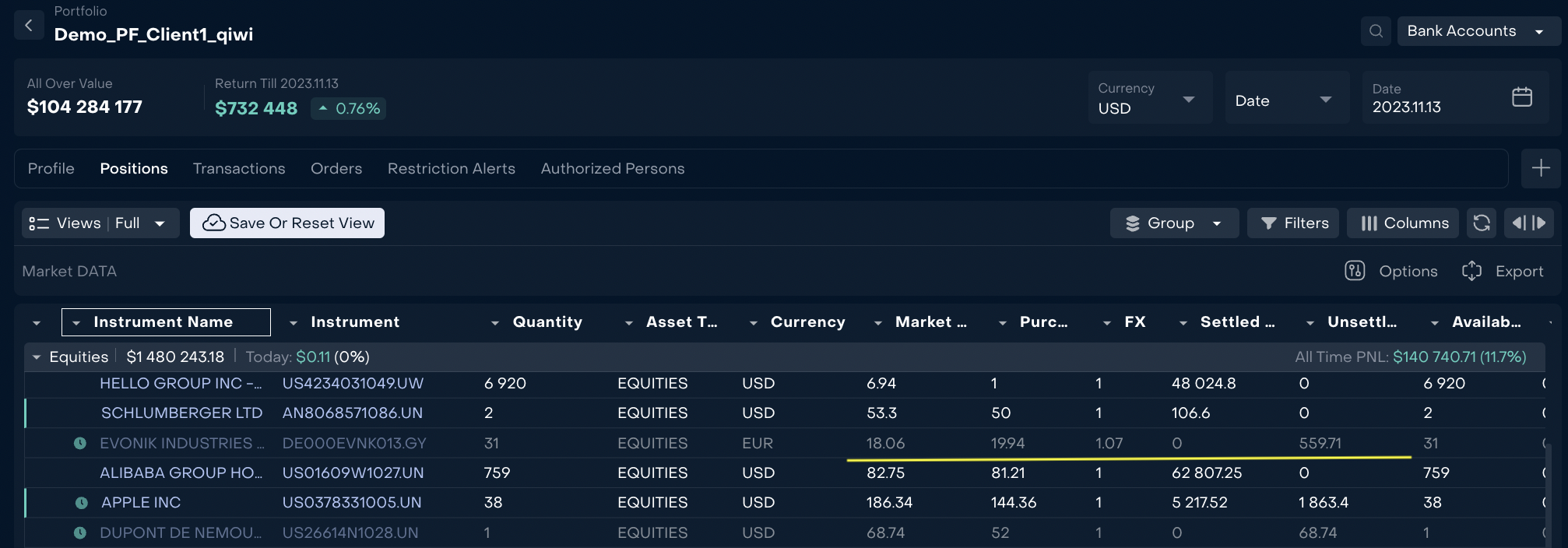Click the search magnifier icon
The width and height of the screenshot is (1568, 548).
pyautogui.click(x=1376, y=31)
